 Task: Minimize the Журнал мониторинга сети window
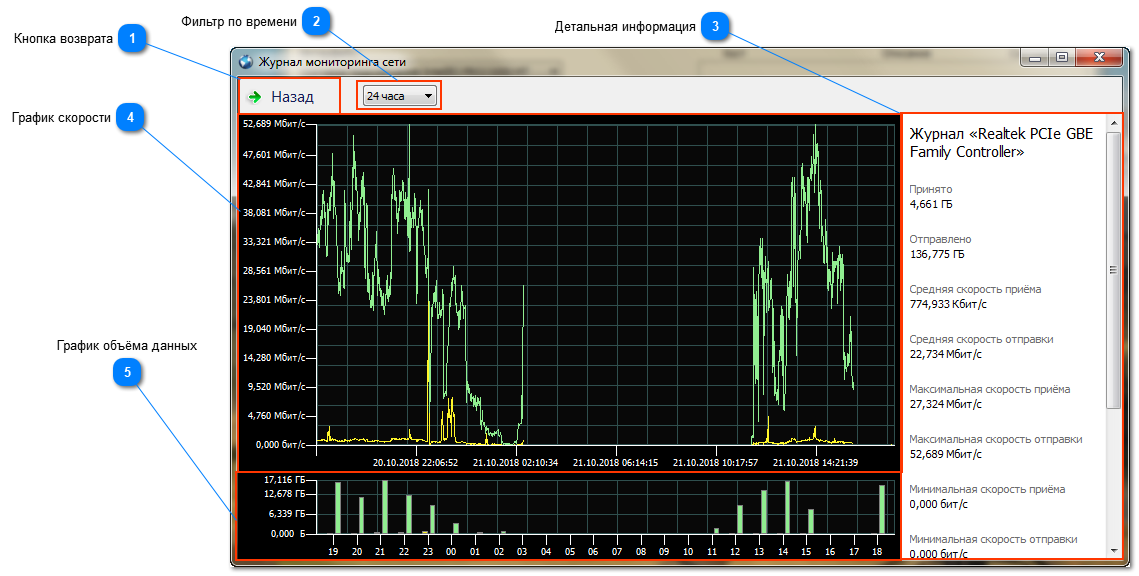(x=1035, y=58)
